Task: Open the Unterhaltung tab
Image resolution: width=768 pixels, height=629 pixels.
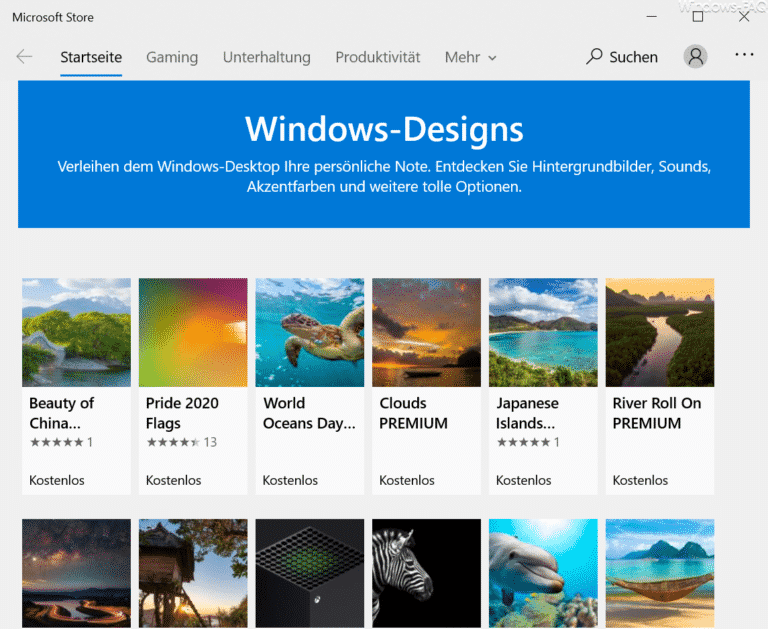Action: click(266, 57)
